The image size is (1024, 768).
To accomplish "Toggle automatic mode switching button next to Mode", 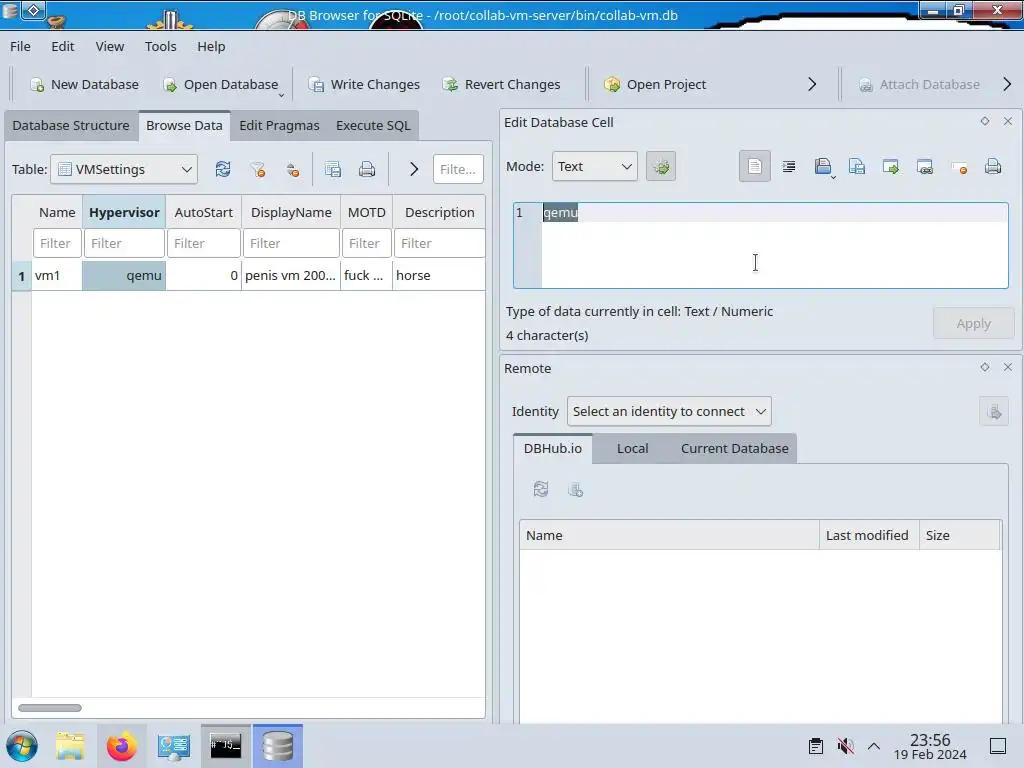I will [x=661, y=167].
